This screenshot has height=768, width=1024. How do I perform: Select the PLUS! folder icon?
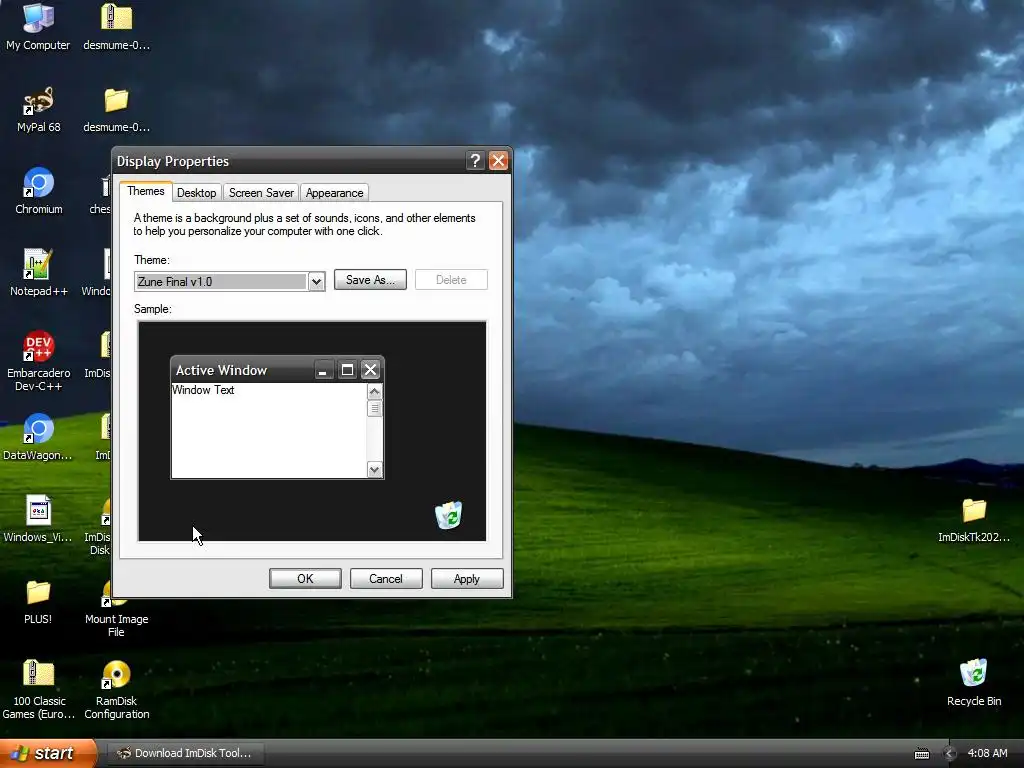click(x=38, y=601)
